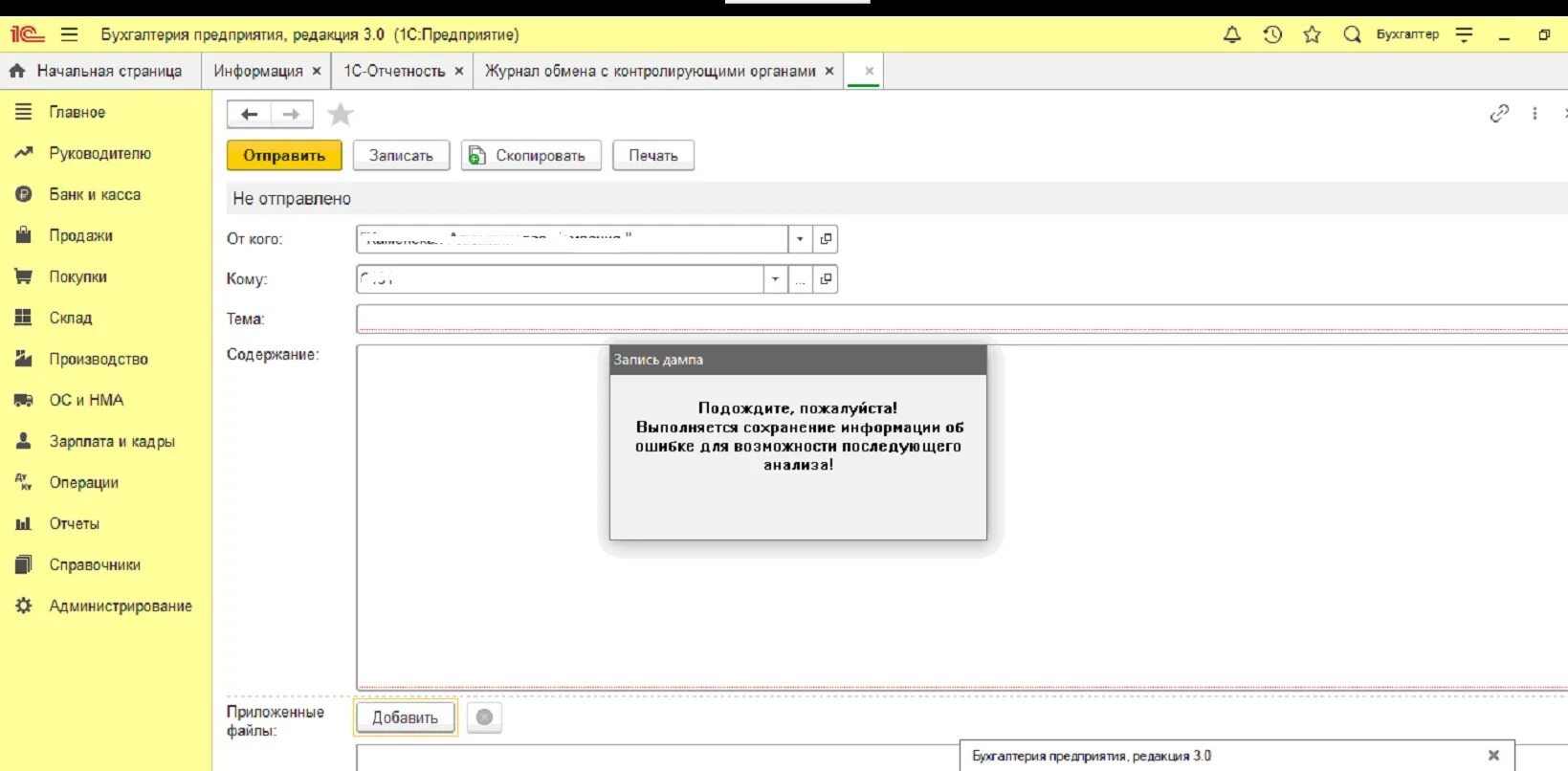Switch to Журнал обмена с контролирующими органами tab
1568x771 pixels.
tap(650, 71)
